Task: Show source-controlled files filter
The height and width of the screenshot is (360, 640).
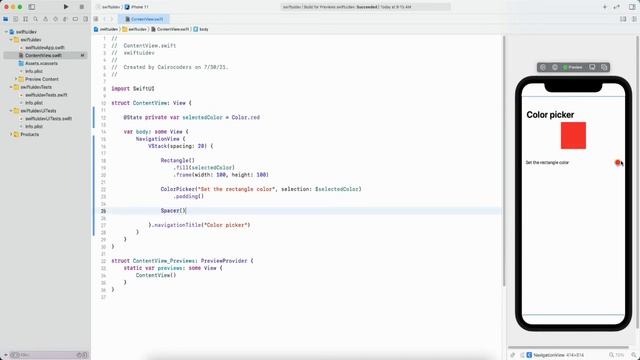Action: [85, 355]
